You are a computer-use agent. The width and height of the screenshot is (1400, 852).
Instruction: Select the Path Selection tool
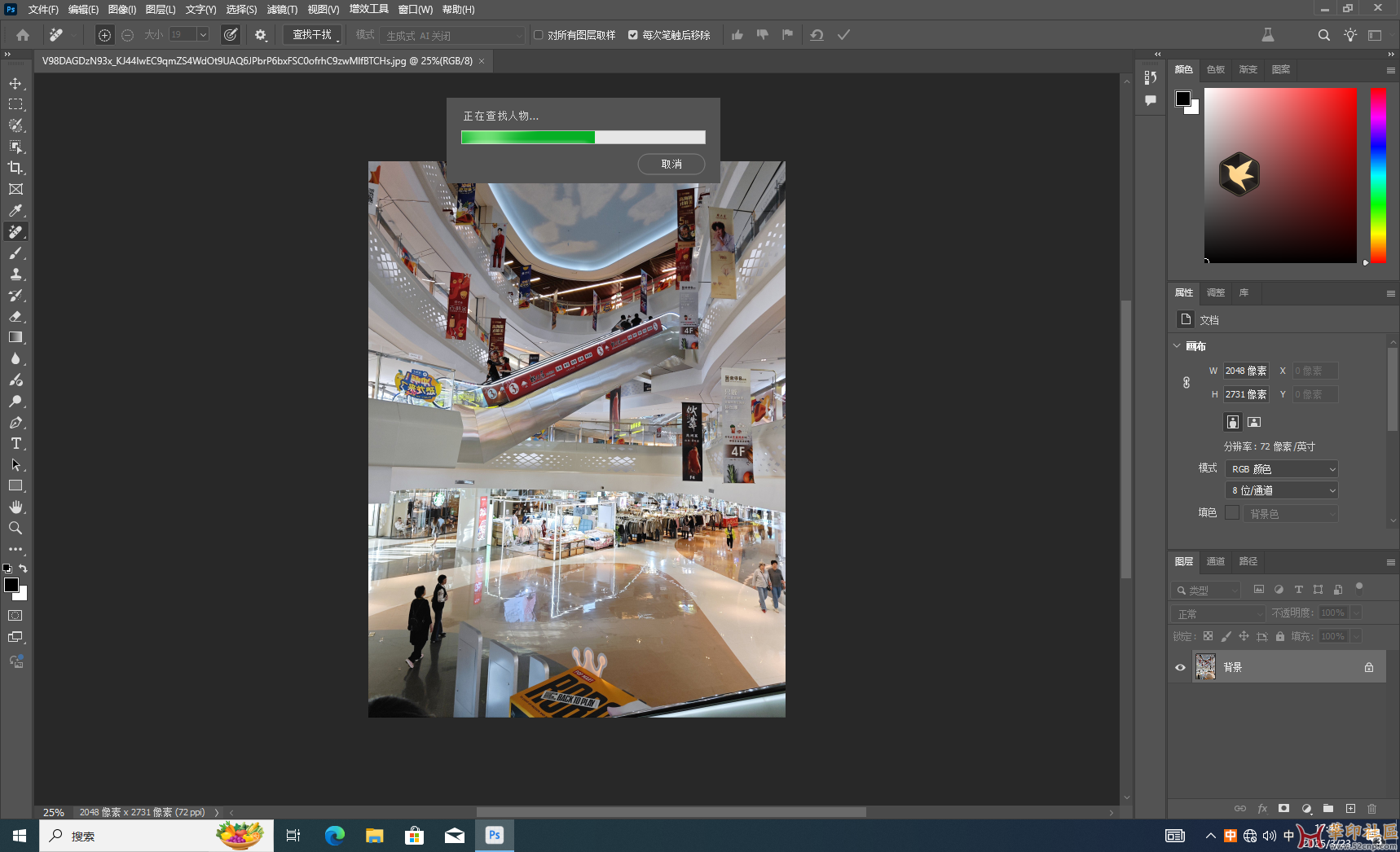[15, 464]
